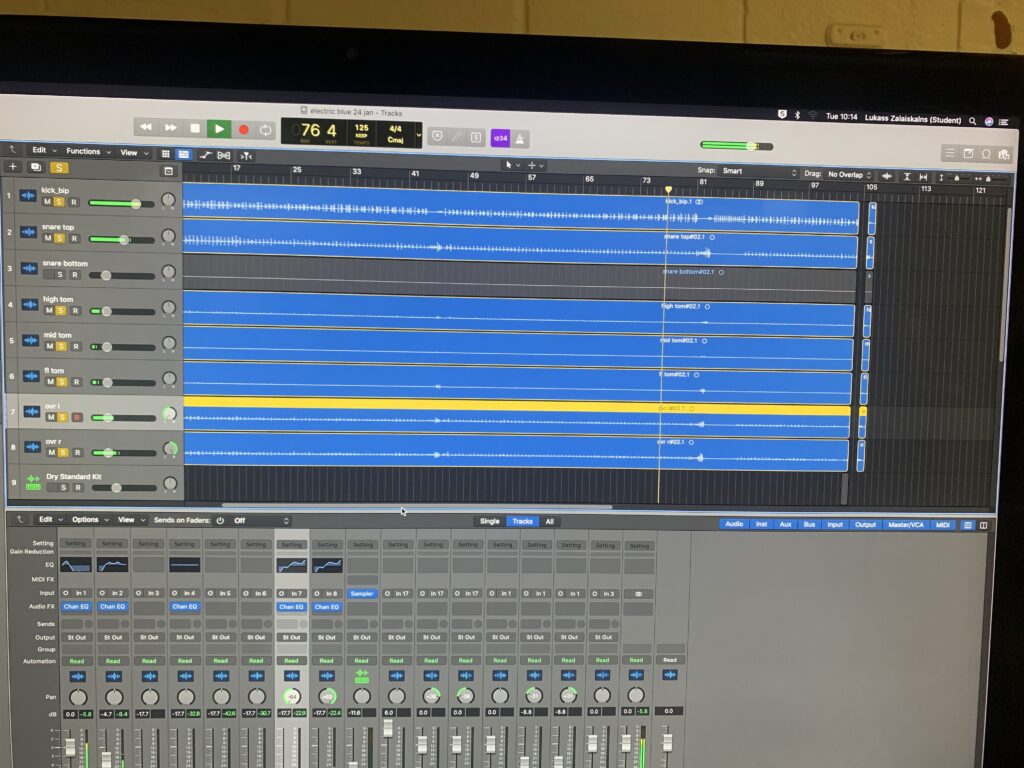The width and height of the screenshot is (1024, 768).
Task: Stop playback with the Stop button
Action: [195, 128]
